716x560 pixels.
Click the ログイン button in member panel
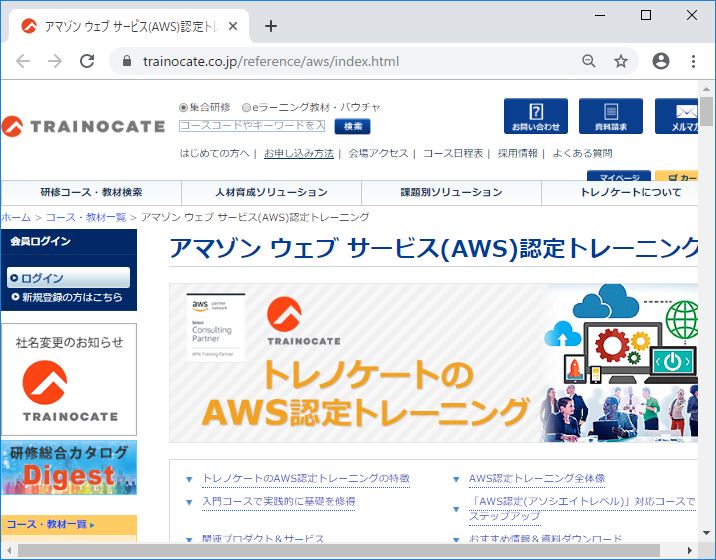(x=68, y=278)
